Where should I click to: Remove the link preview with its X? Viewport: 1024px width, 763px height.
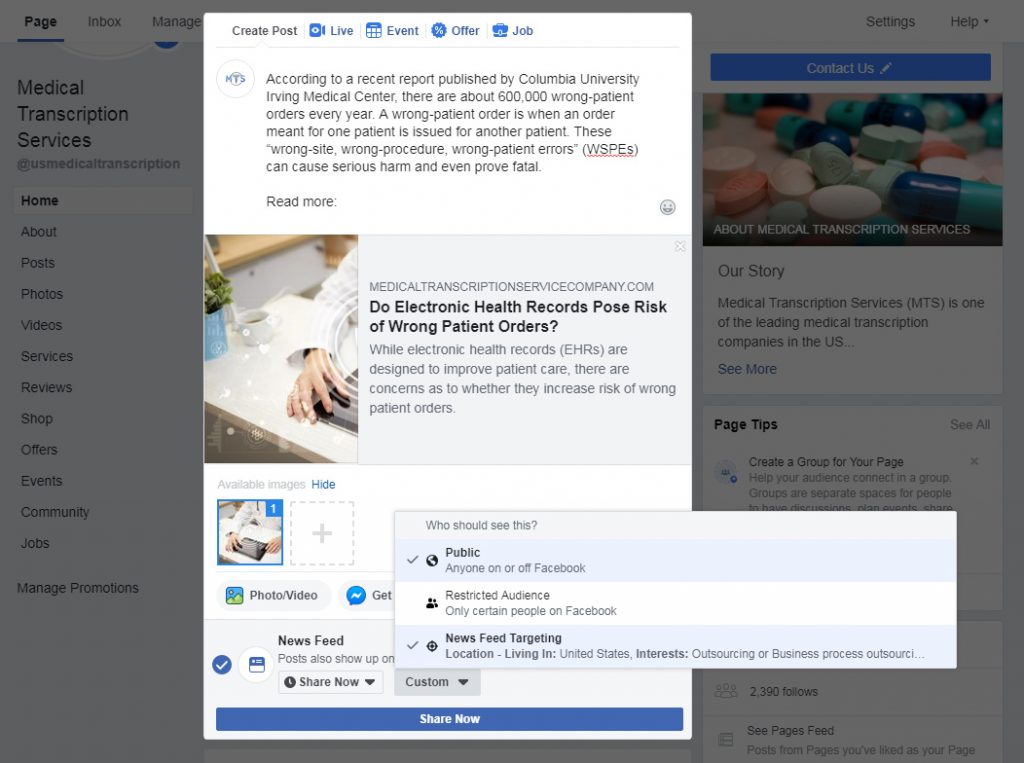(680, 246)
